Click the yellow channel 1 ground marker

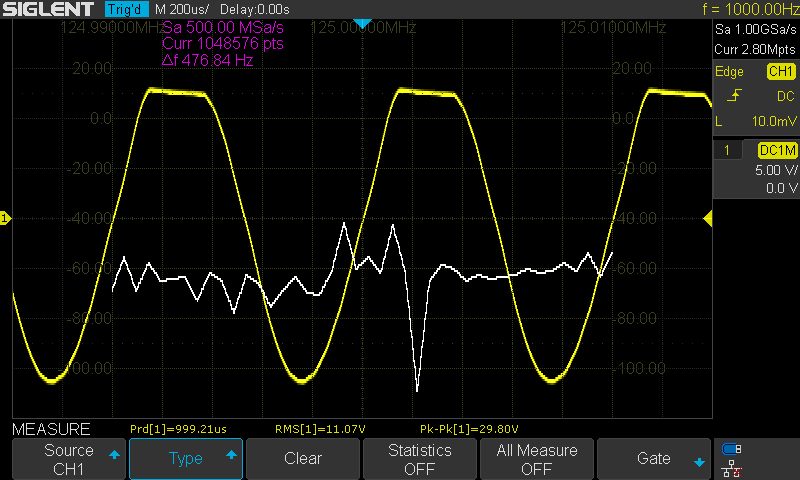[5, 218]
